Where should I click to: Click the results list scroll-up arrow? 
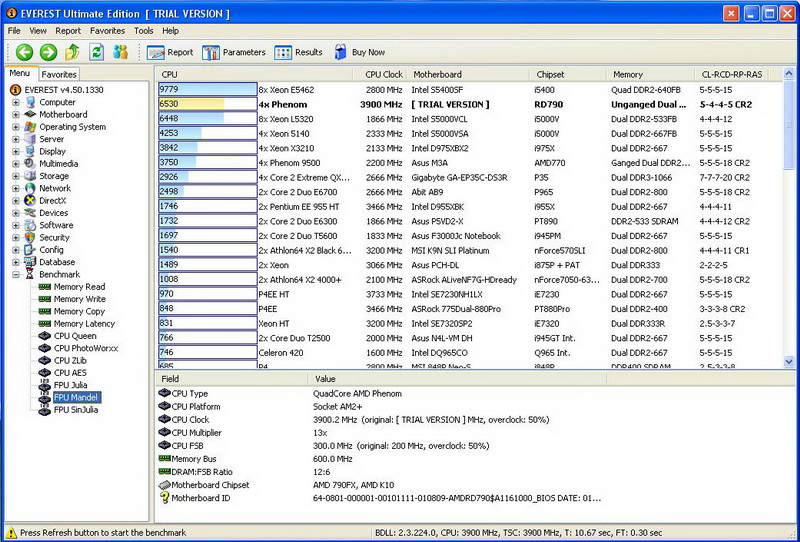click(x=788, y=74)
